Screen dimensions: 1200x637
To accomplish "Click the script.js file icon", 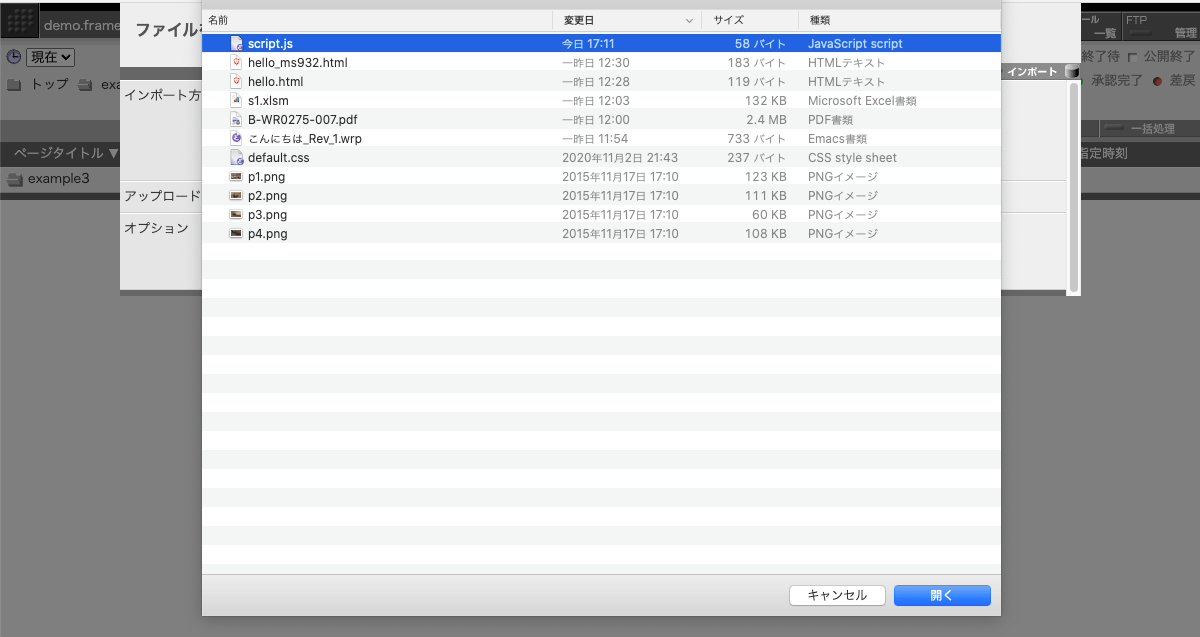I will (x=237, y=44).
